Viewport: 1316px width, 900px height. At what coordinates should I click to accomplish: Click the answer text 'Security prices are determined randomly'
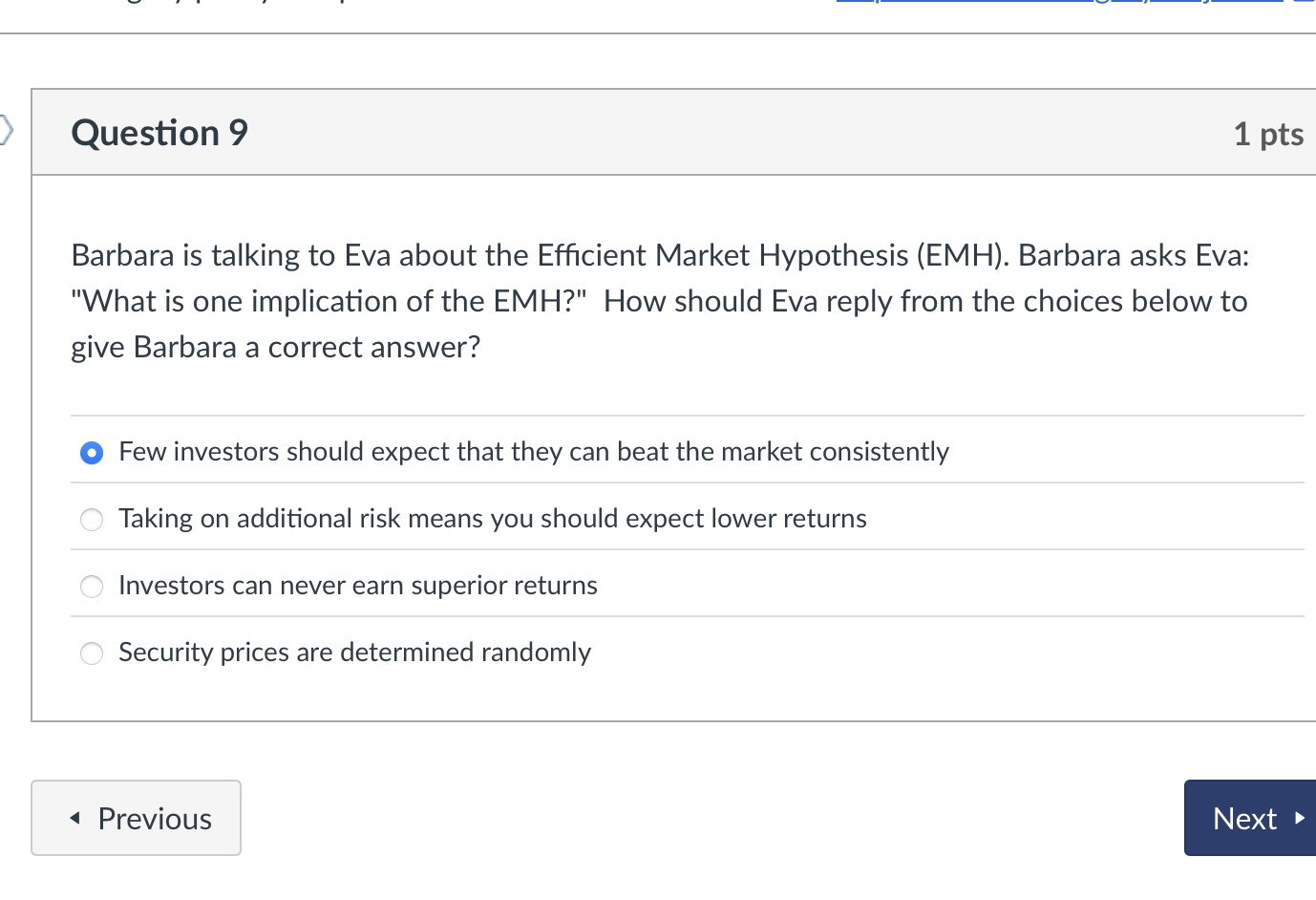(354, 652)
